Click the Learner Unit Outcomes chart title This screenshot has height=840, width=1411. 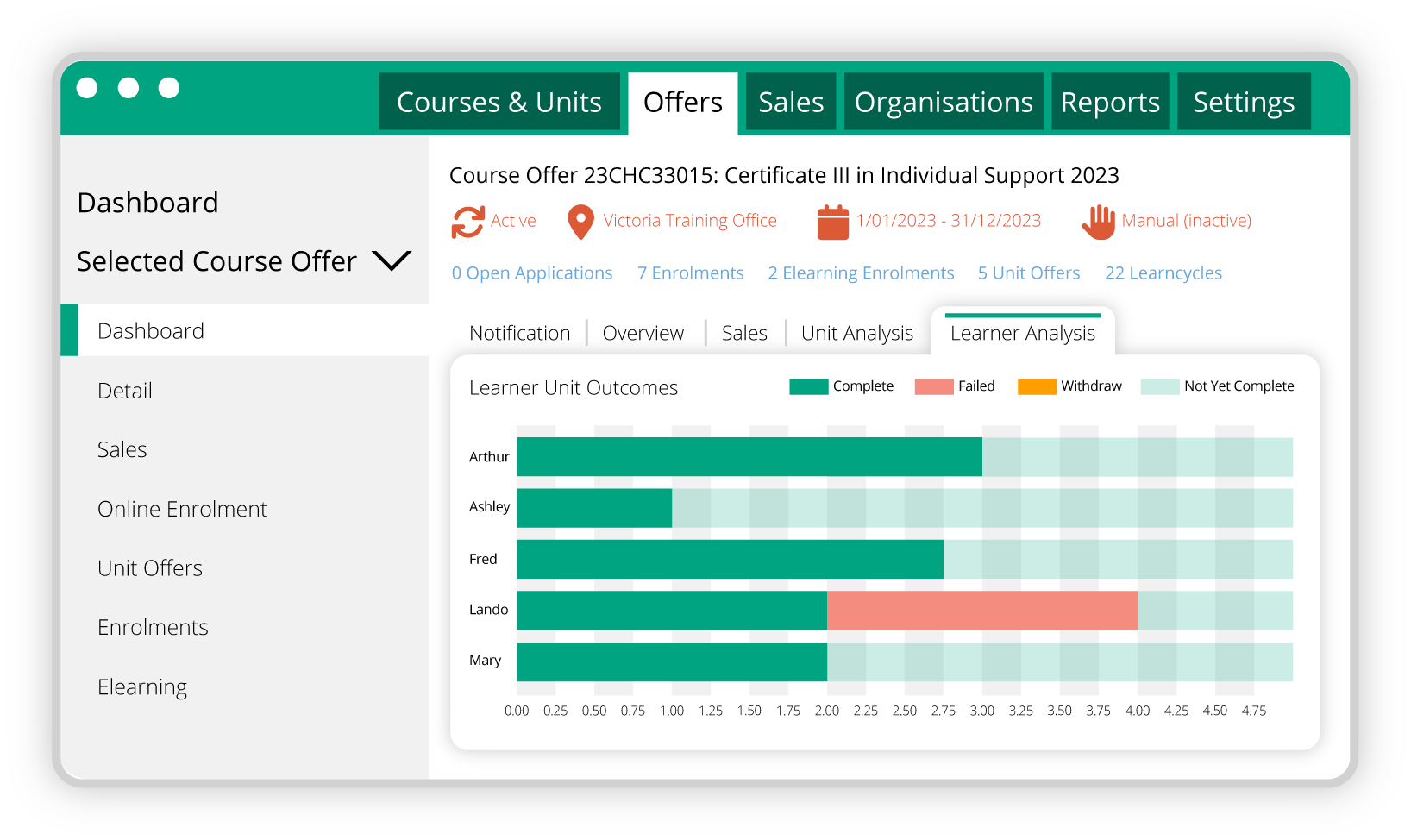tap(574, 388)
